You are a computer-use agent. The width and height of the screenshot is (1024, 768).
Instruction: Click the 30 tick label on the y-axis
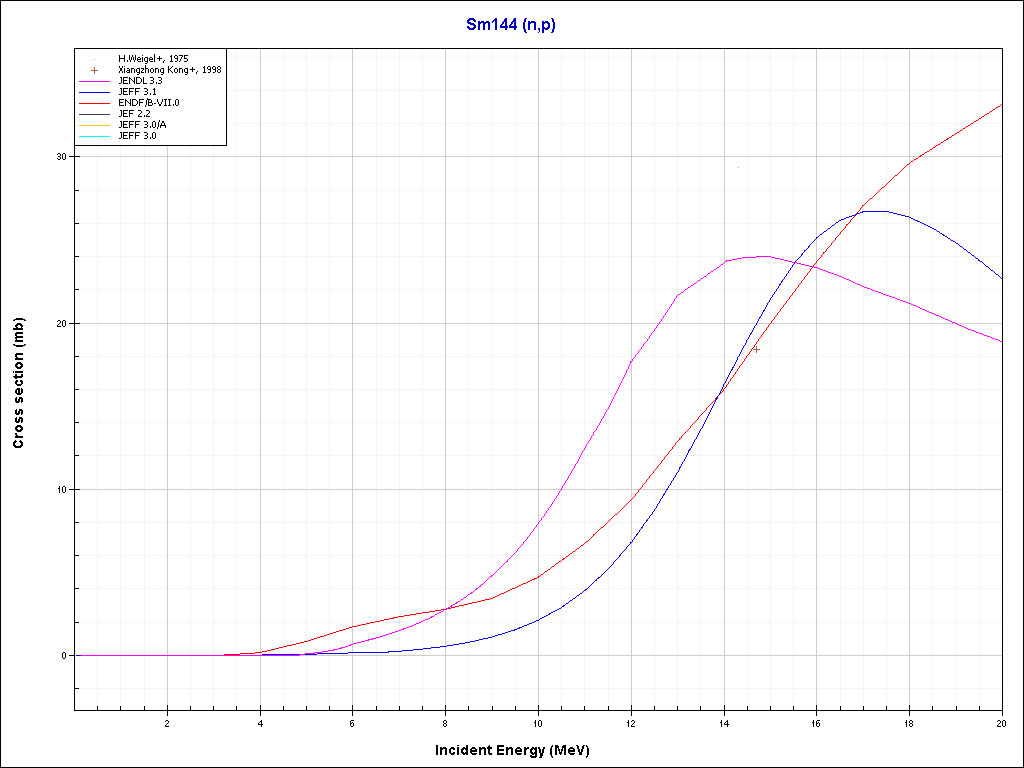[61, 157]
